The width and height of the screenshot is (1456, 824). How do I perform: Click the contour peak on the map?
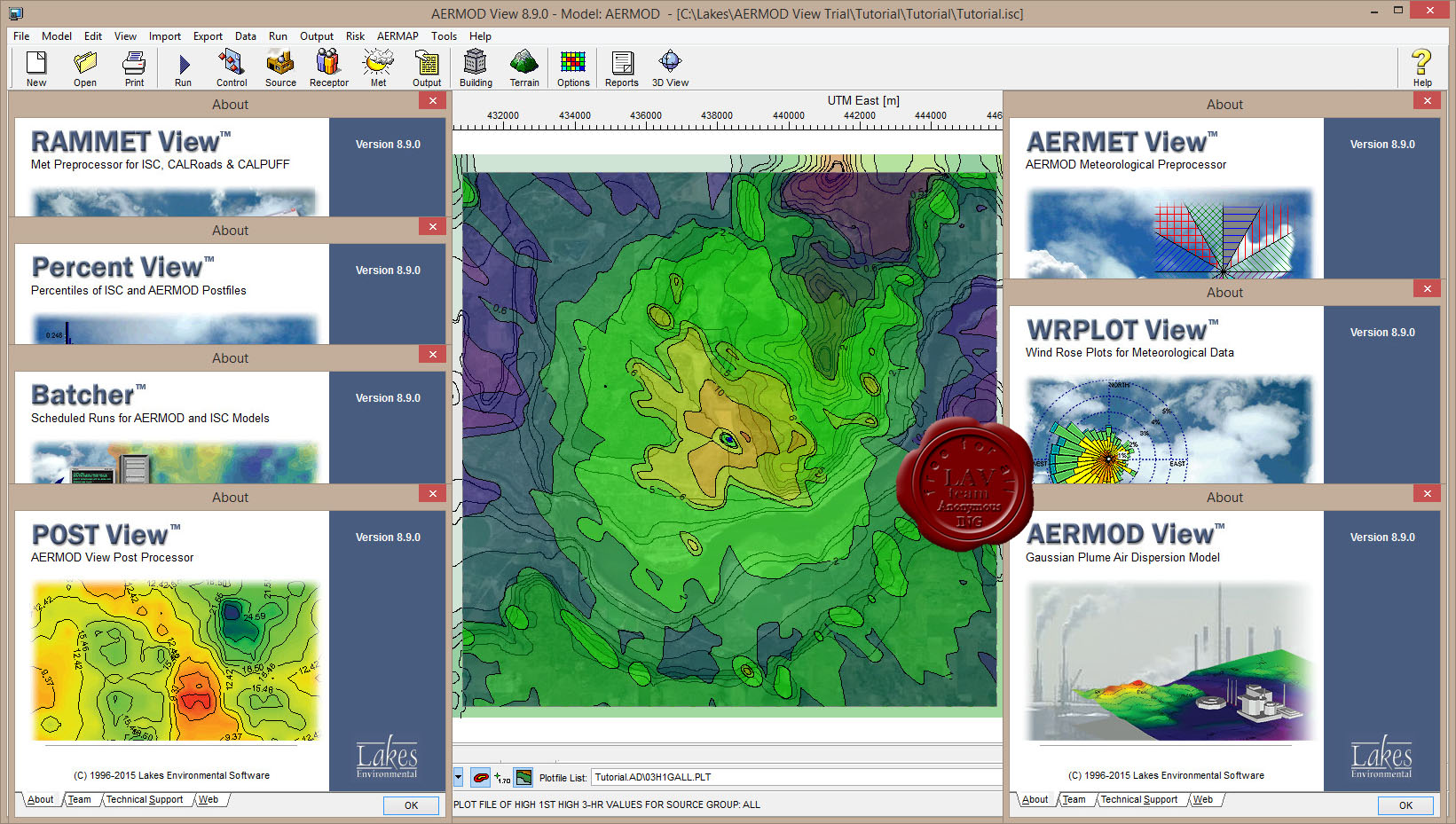[x=728, y=438]
